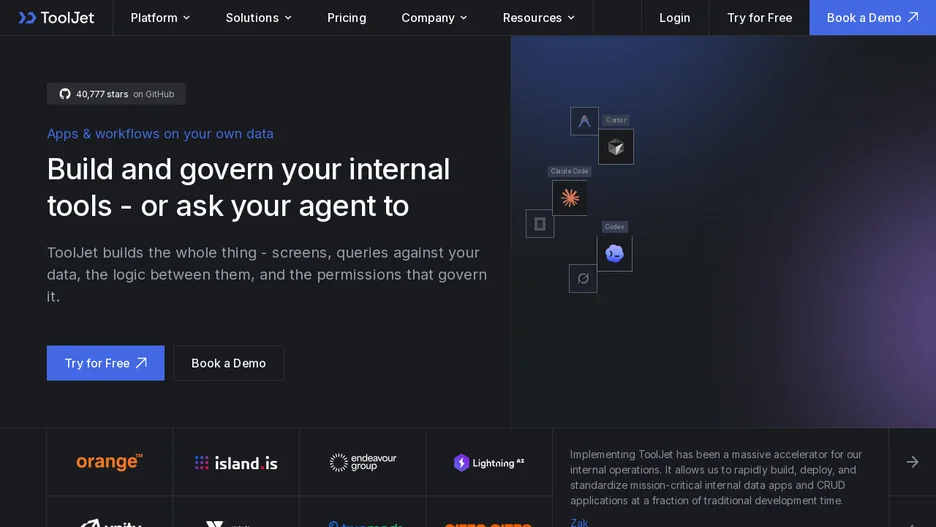Click the island.is logo

[x=236, y=463]
